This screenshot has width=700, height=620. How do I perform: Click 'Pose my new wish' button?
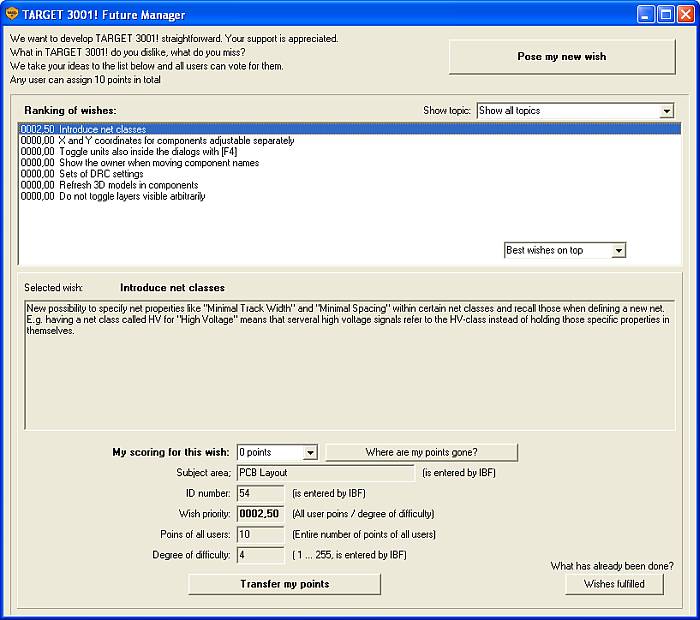coord(561,57)
